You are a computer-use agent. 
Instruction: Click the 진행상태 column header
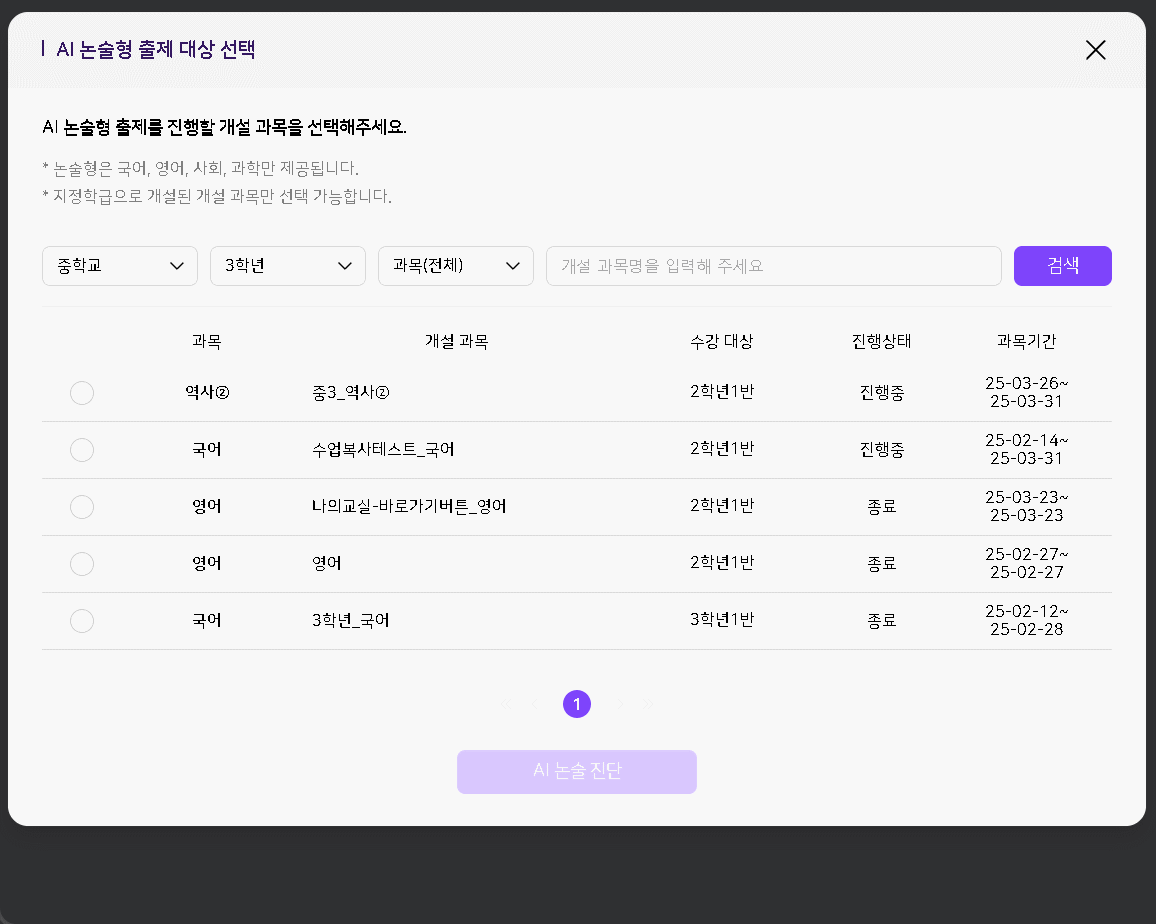point(881,342)
